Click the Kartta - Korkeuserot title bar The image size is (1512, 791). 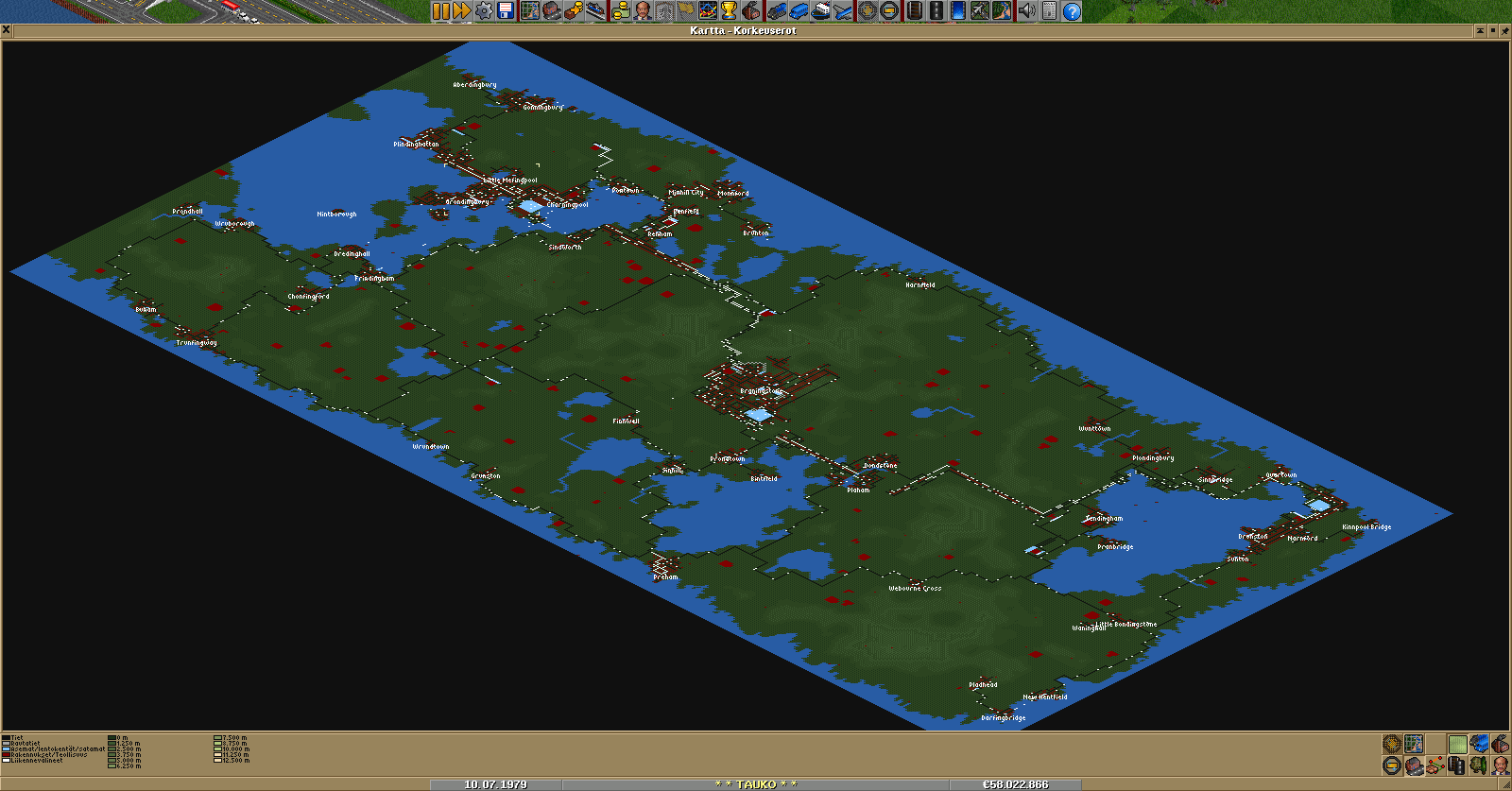pyautogui.click(x=743, y=30)
